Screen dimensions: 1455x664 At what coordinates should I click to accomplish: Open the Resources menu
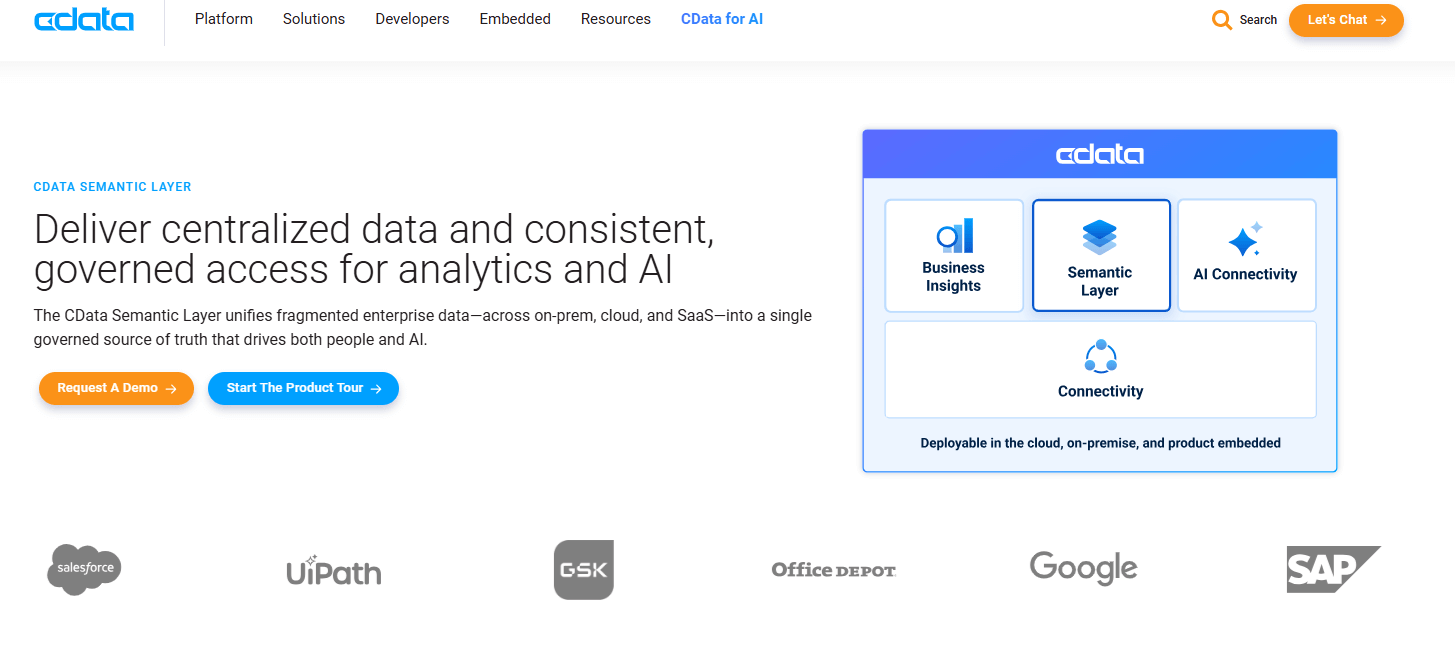click(x=615, y=19)
